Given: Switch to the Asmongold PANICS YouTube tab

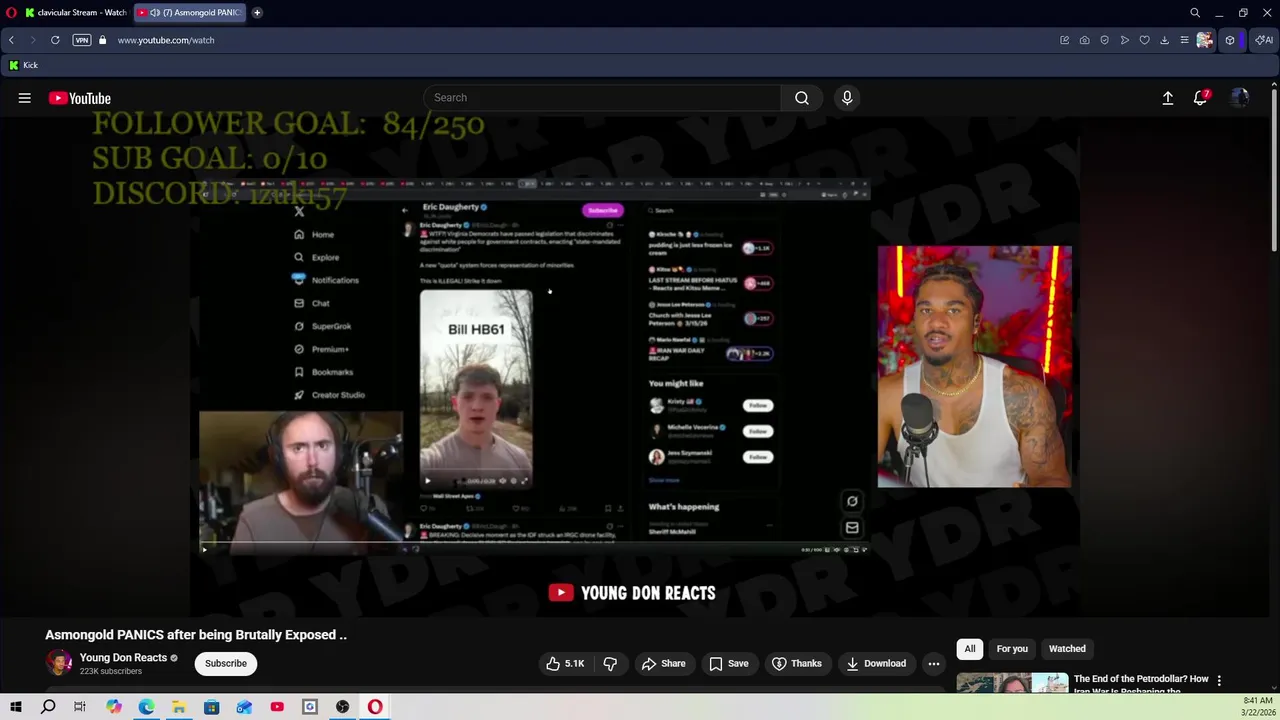Looking at the screenshot, I should pyautogui.click(x=190, y=13).
